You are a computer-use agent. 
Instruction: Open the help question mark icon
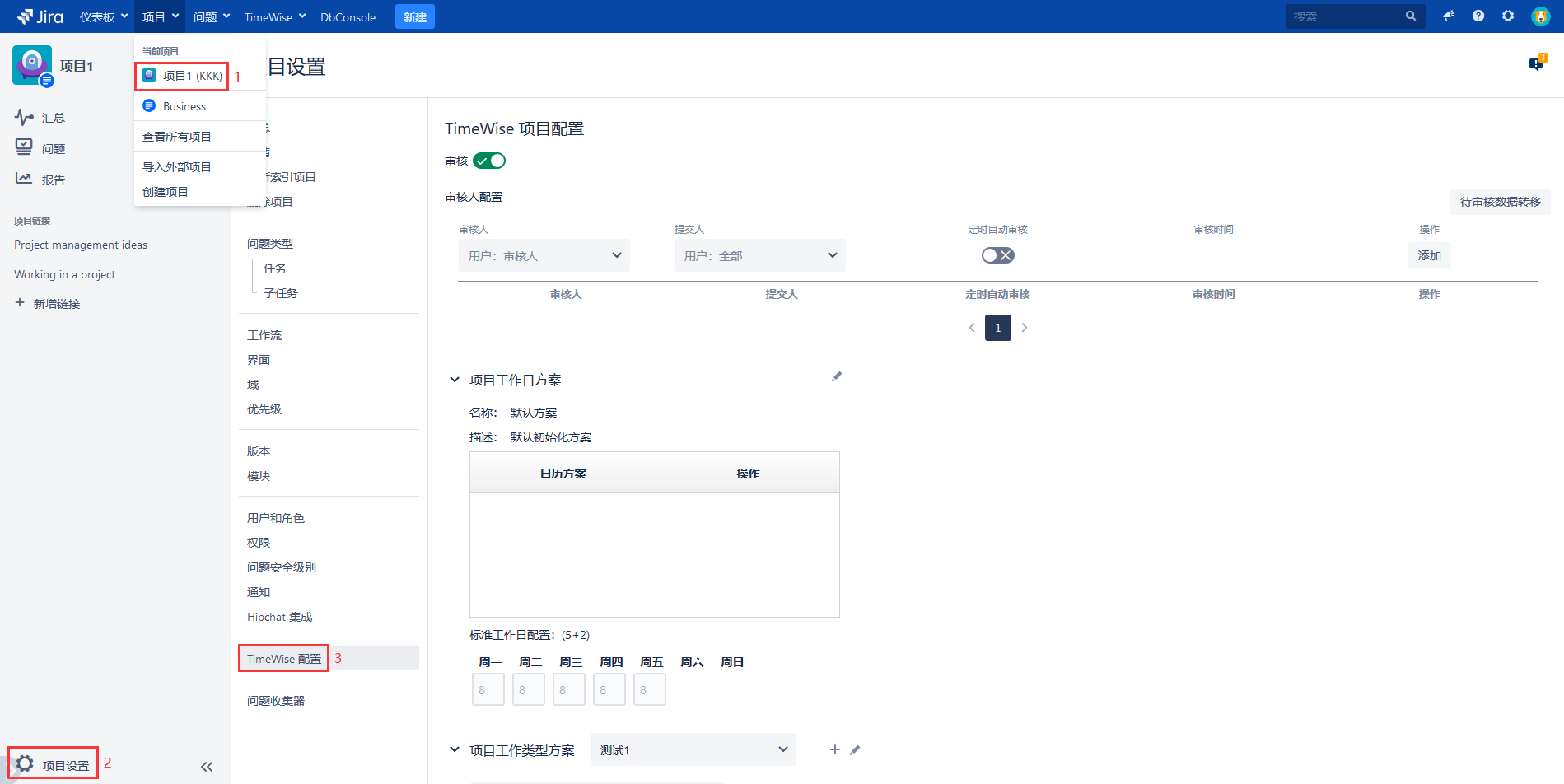coord(1478,16)
